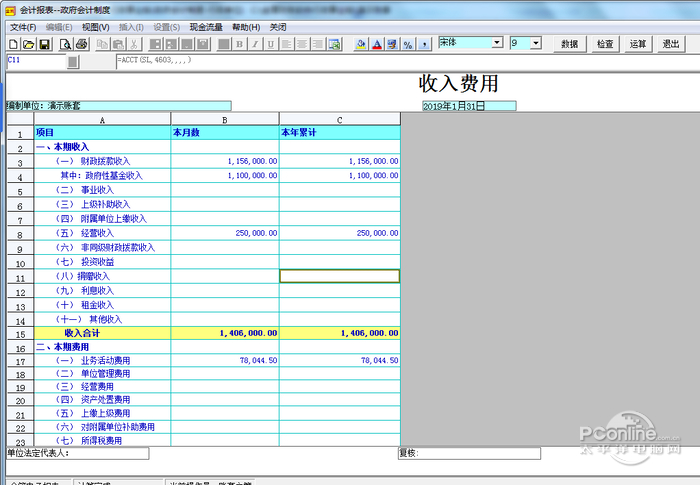Click the 检查 button
Image resolution: width=700 pixels, height=485 pixels.
point(605,44)
